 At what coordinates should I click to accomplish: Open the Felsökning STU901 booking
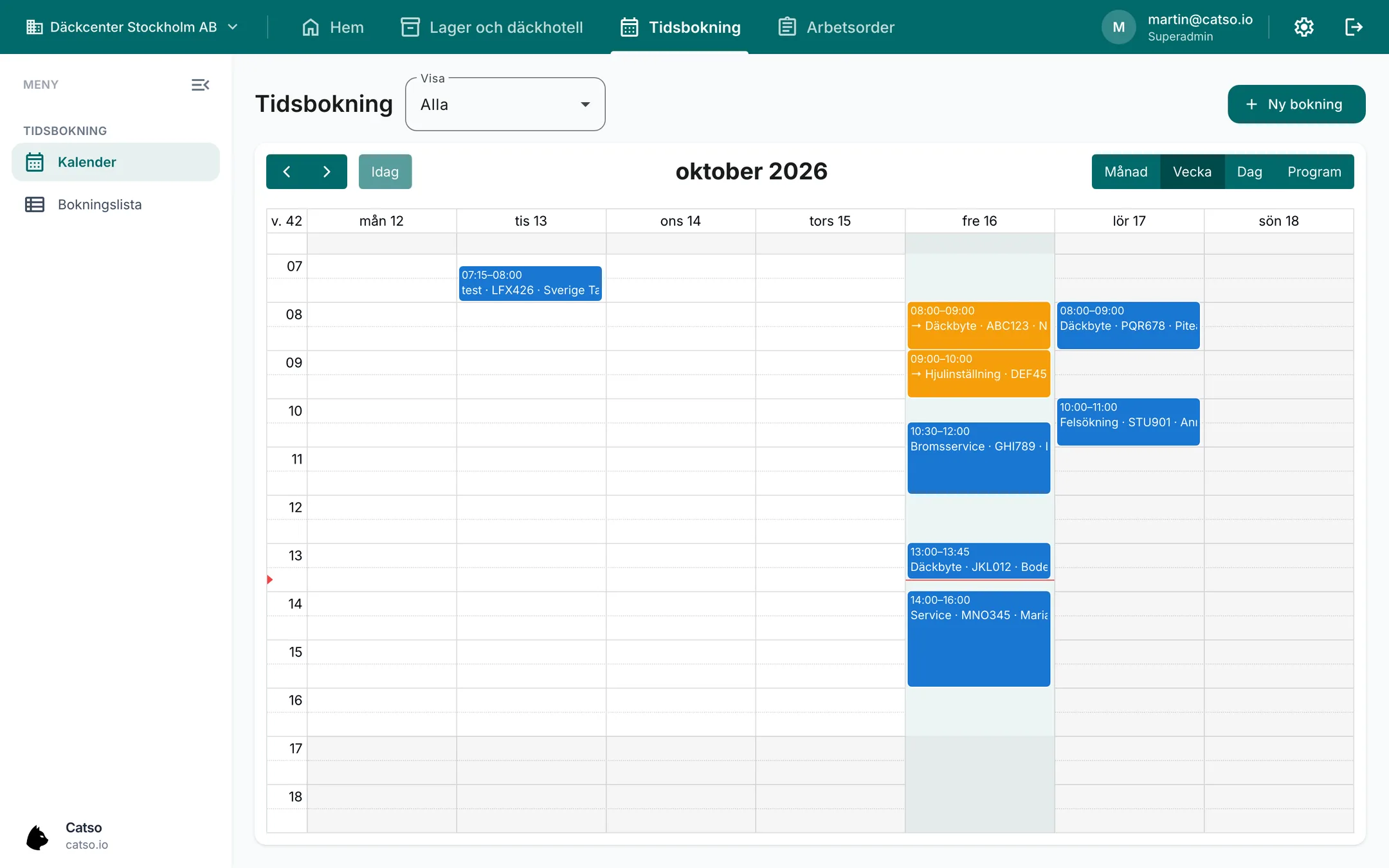point(1129,422)
